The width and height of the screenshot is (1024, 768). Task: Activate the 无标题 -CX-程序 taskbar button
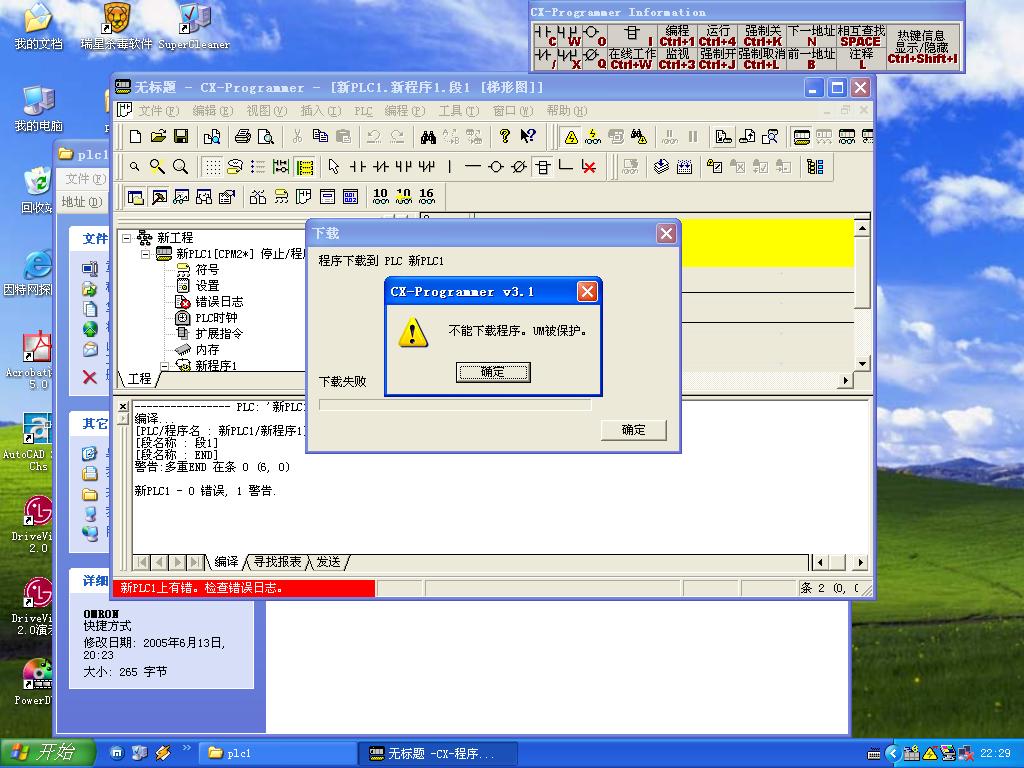click(438, 753)
